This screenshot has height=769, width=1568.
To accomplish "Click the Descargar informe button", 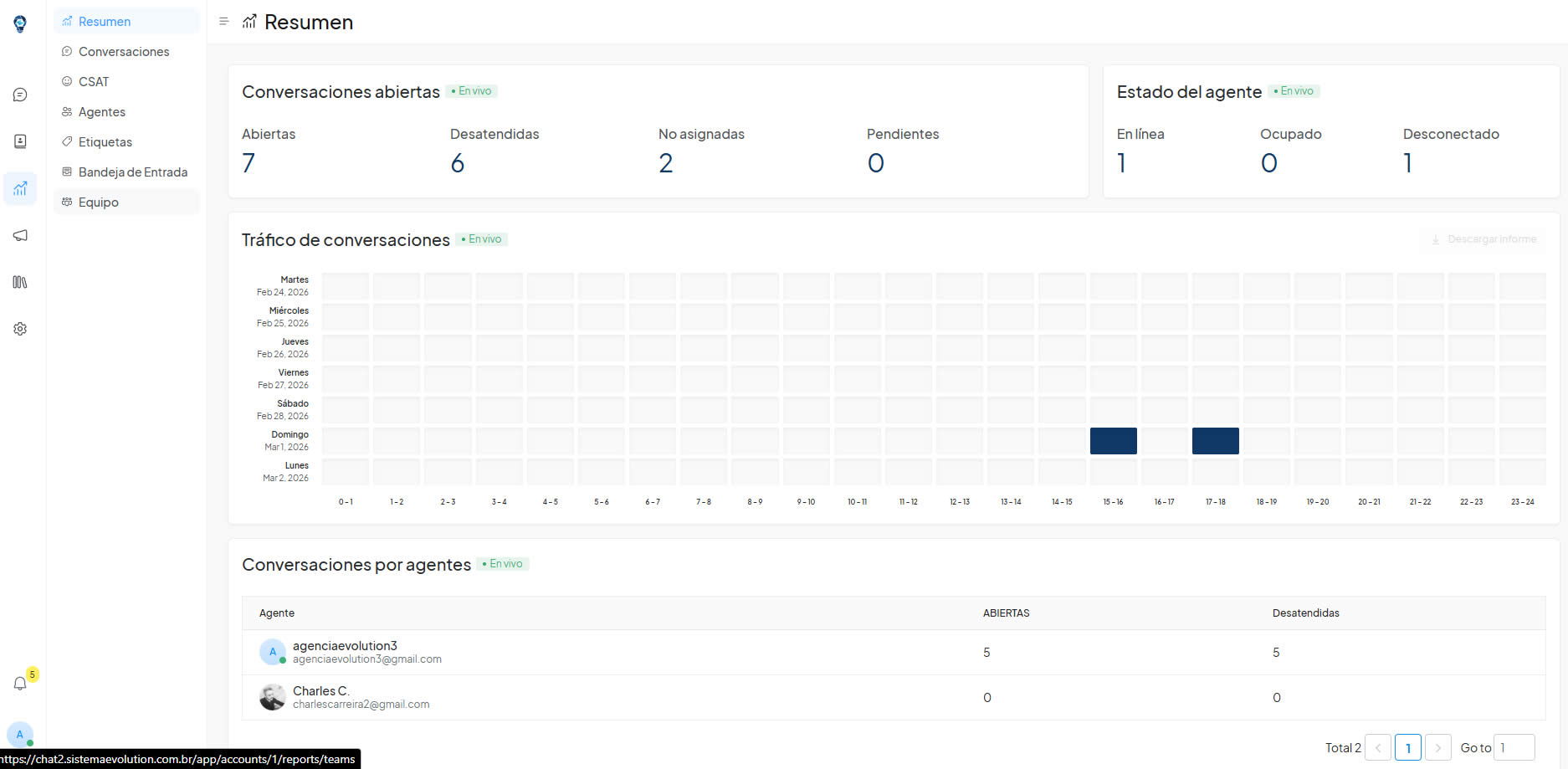I will tap(1483, 239).
